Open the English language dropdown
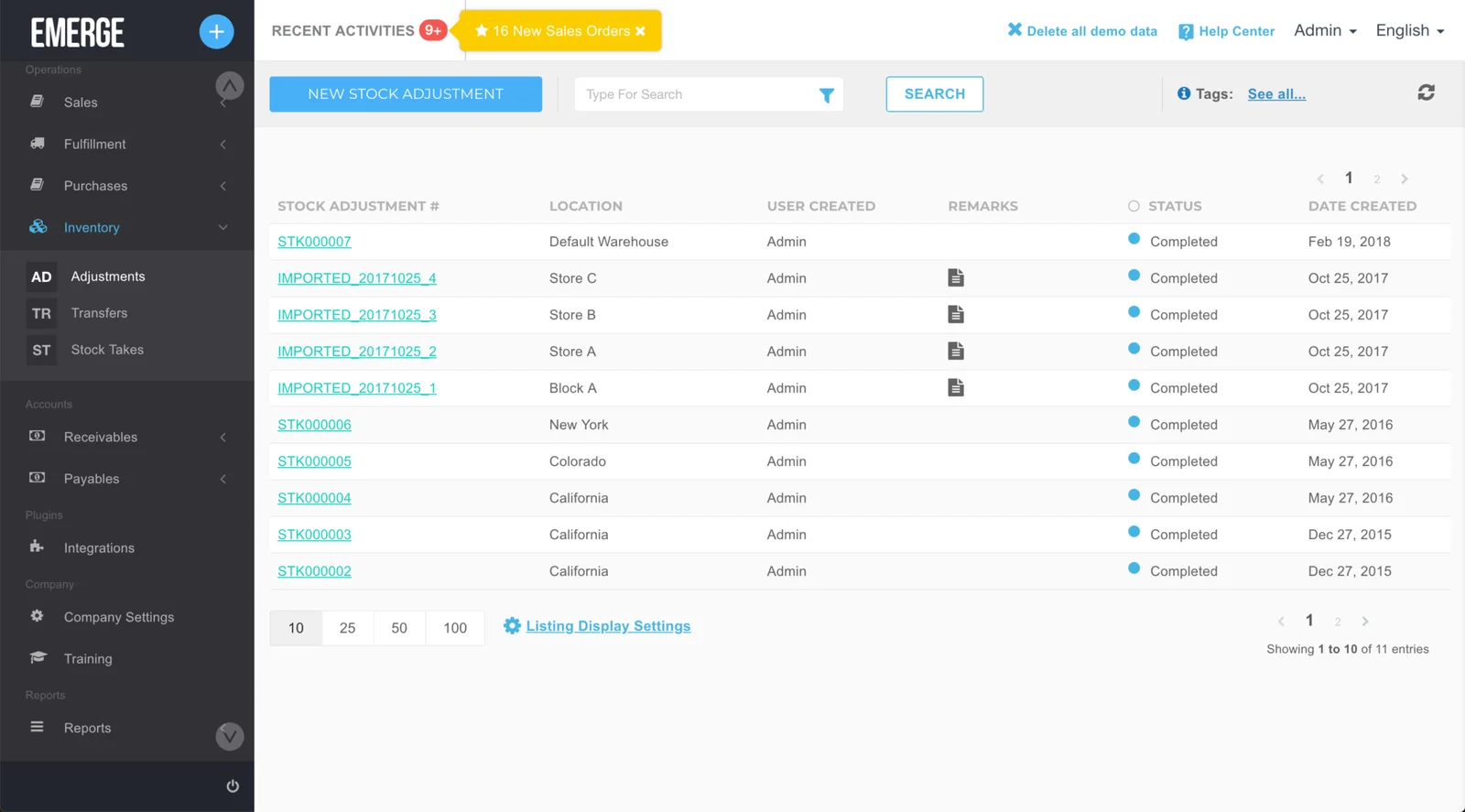The height and width of the screenshot is (812, 1465). tap(1409, 31)
